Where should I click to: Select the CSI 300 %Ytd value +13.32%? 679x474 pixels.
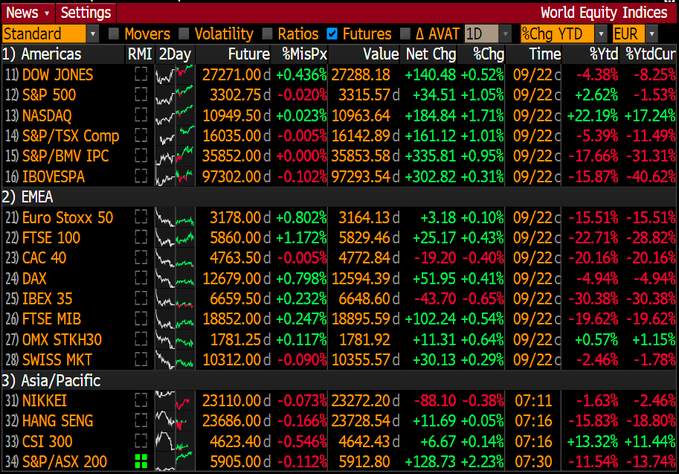point(593,441)
